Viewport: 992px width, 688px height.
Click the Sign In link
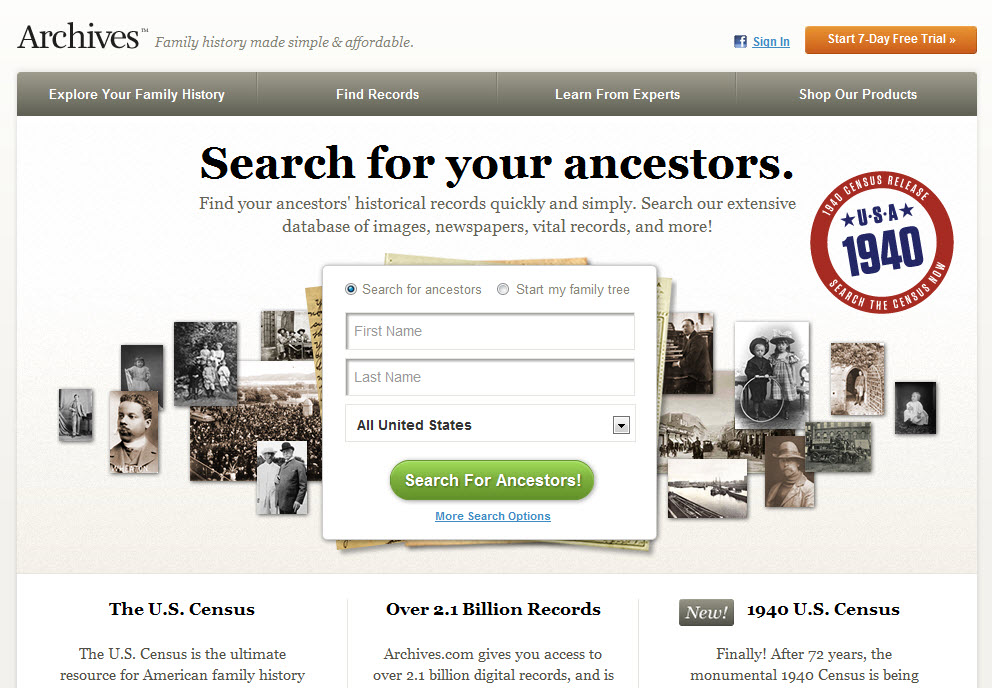771,42
